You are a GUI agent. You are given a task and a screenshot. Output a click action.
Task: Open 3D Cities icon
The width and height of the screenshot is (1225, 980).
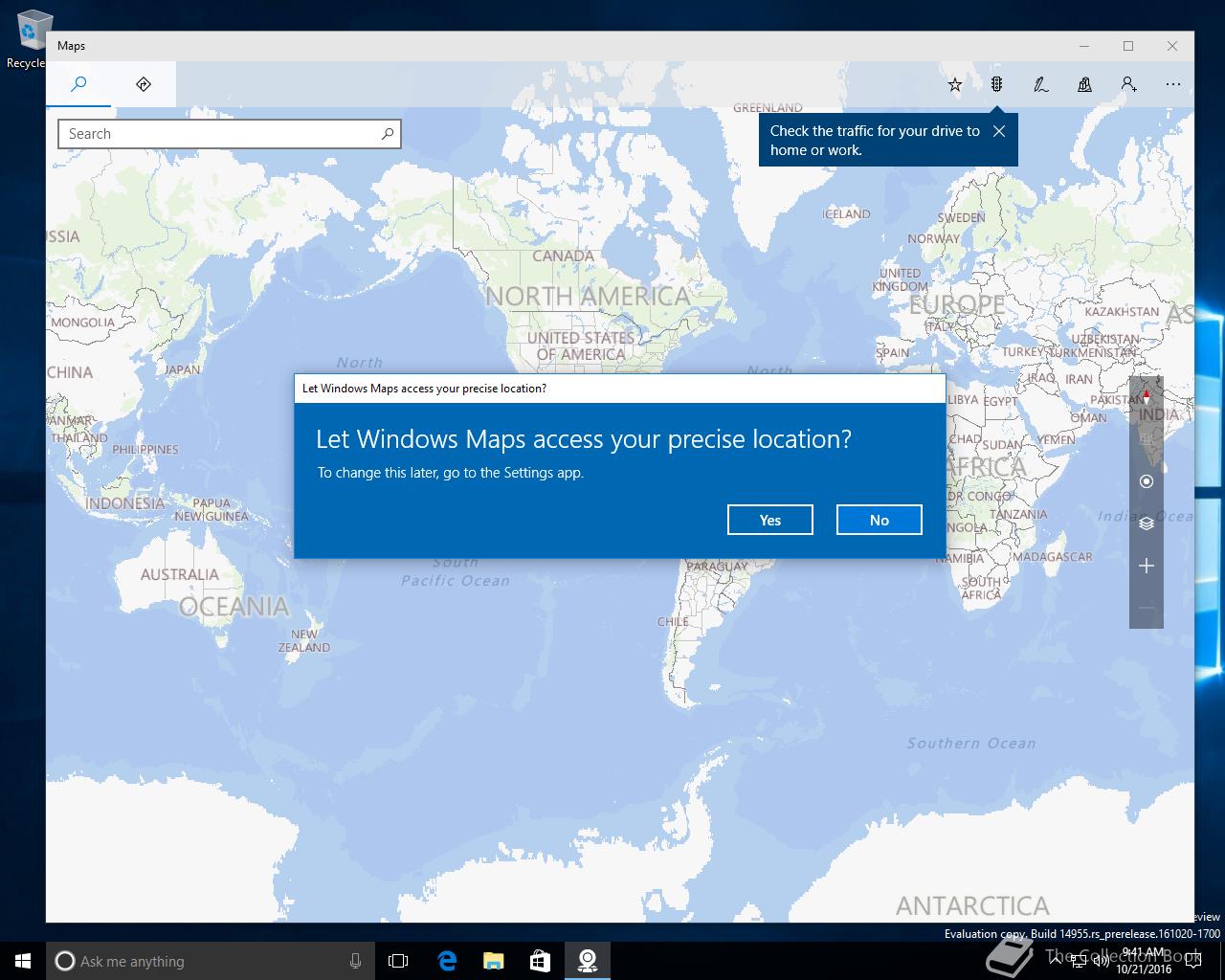click(1084, 84)
